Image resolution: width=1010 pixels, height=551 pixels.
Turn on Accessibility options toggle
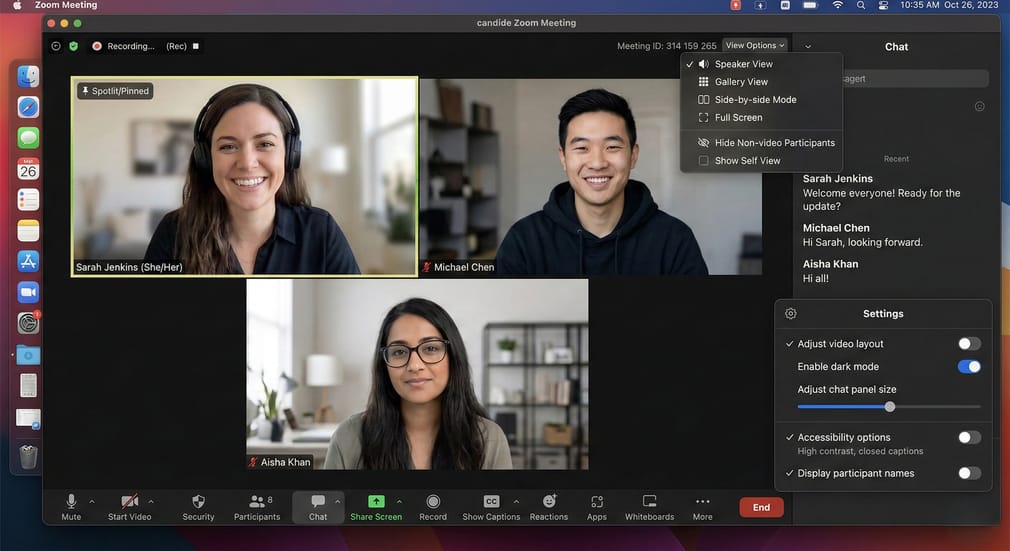pyautogui.click(x=968, y=438)
